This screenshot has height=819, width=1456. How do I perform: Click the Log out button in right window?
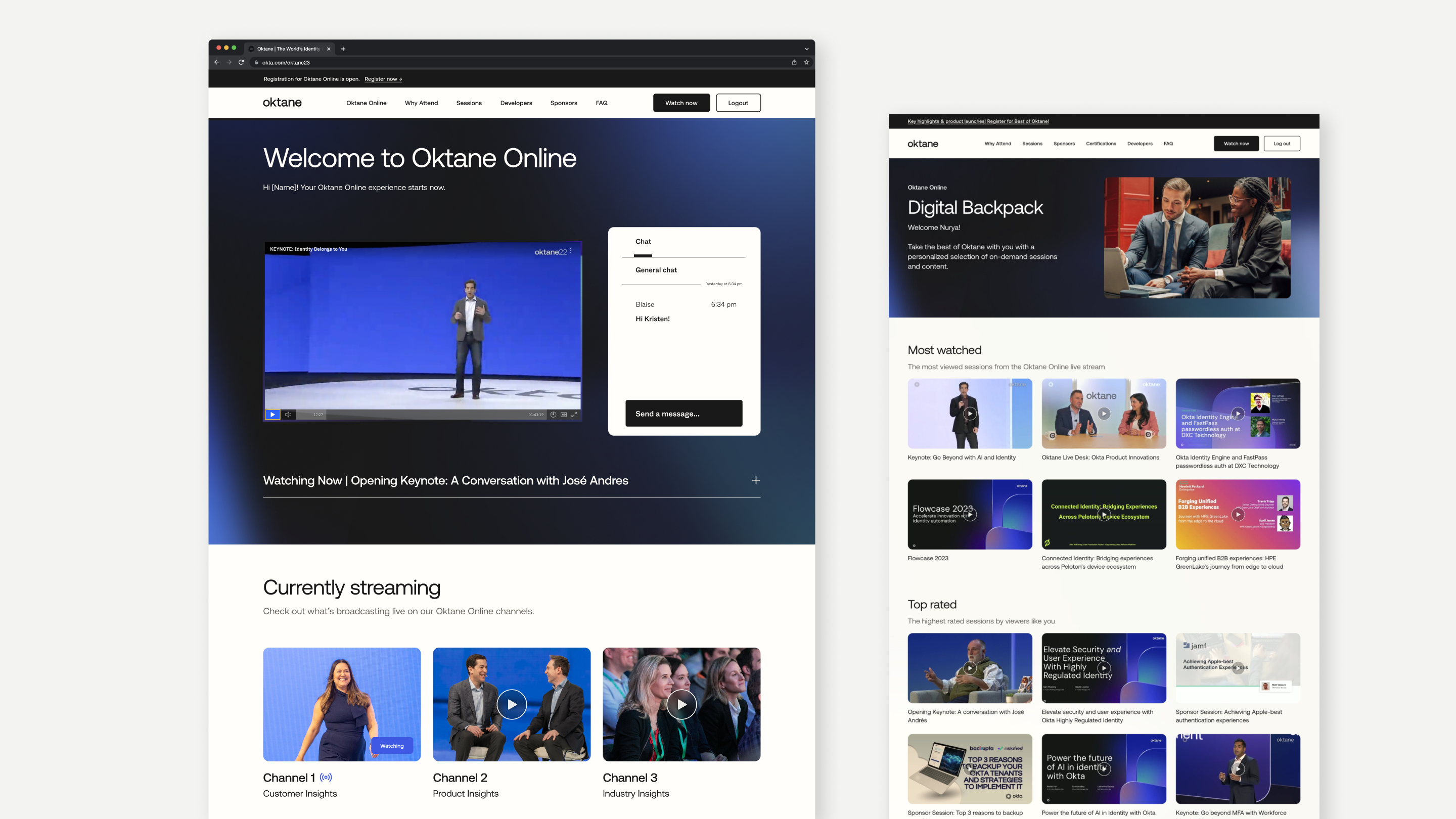(1282, 144)
